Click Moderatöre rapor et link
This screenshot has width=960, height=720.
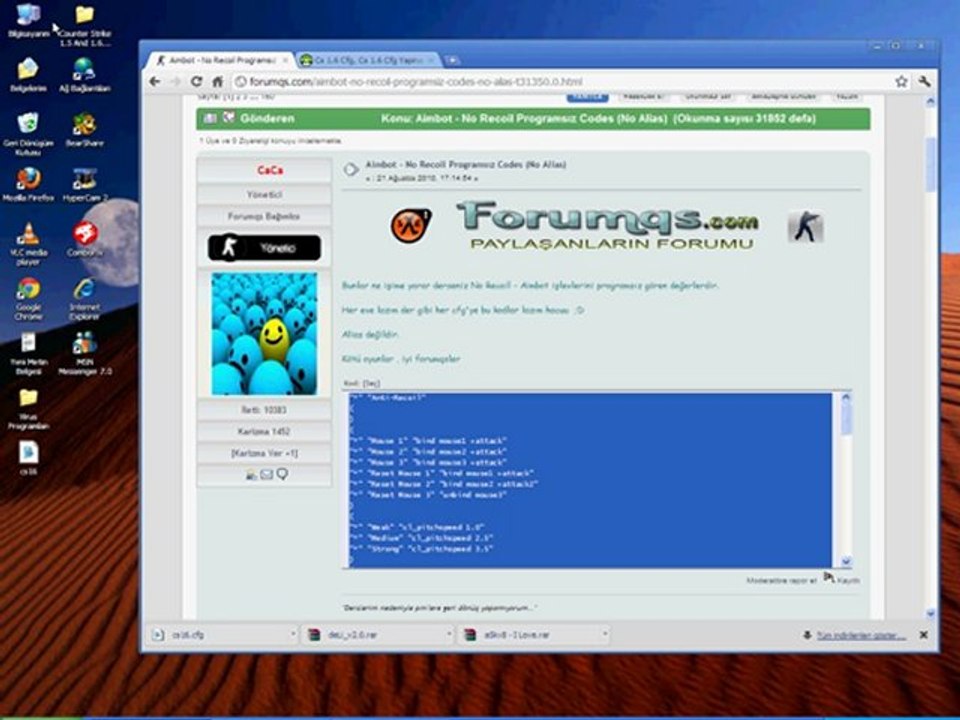pyautogui.click(x=781, y=580)
